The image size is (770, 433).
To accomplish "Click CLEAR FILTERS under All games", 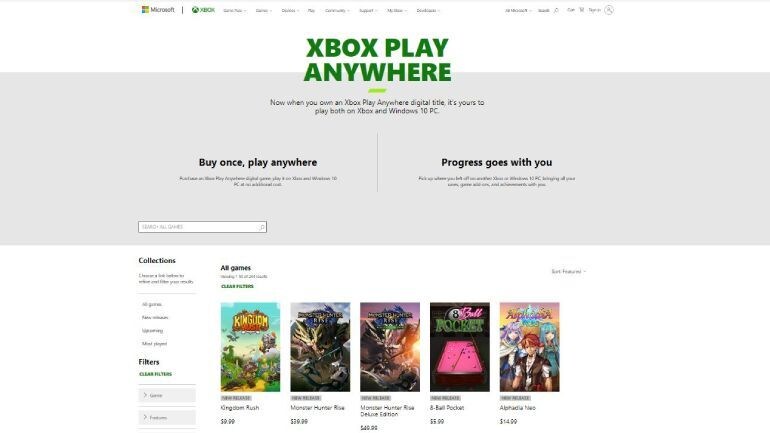I will pos(237,286).
